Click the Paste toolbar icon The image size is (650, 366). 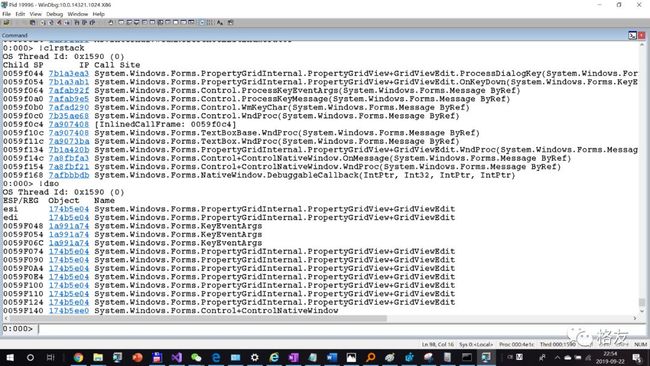pyautogui.click(x=32, y=22)
